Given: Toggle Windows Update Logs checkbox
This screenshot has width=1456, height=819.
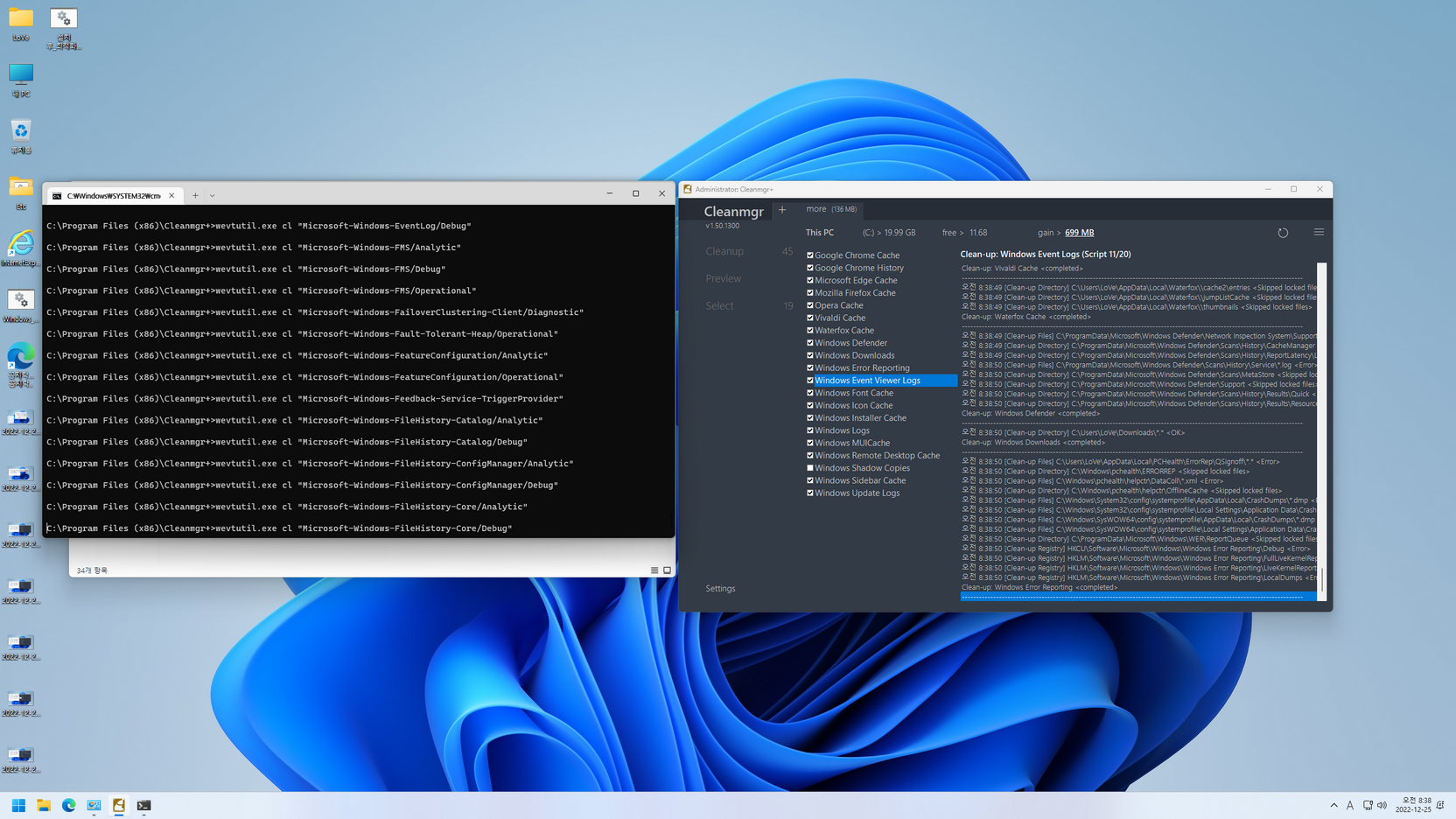Looking at the screenshot, I should tap(810, 493).
